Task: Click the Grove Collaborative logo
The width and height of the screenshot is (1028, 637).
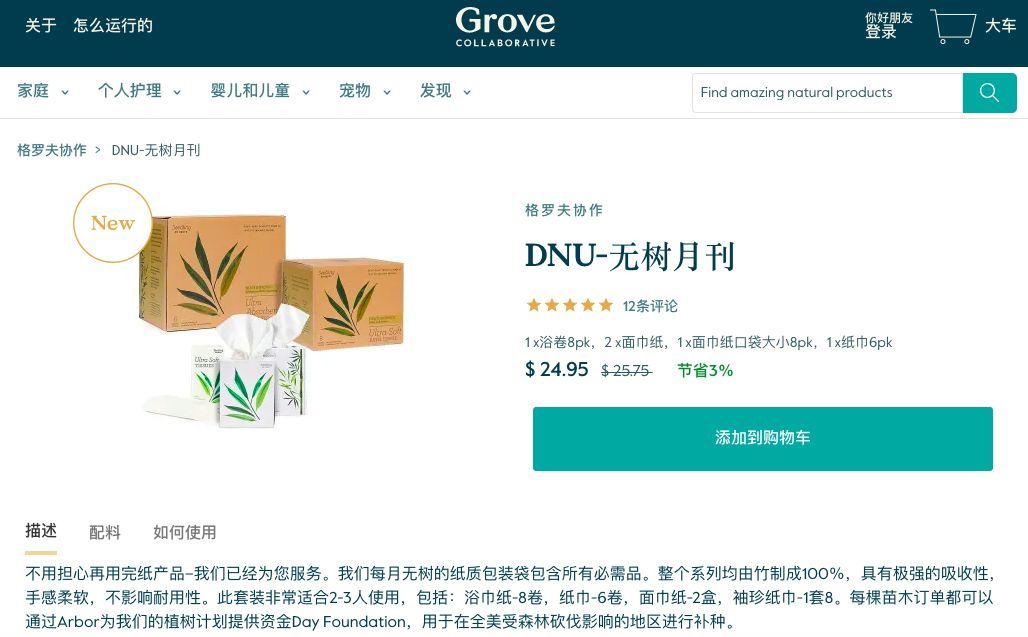Action: point(505,27)
